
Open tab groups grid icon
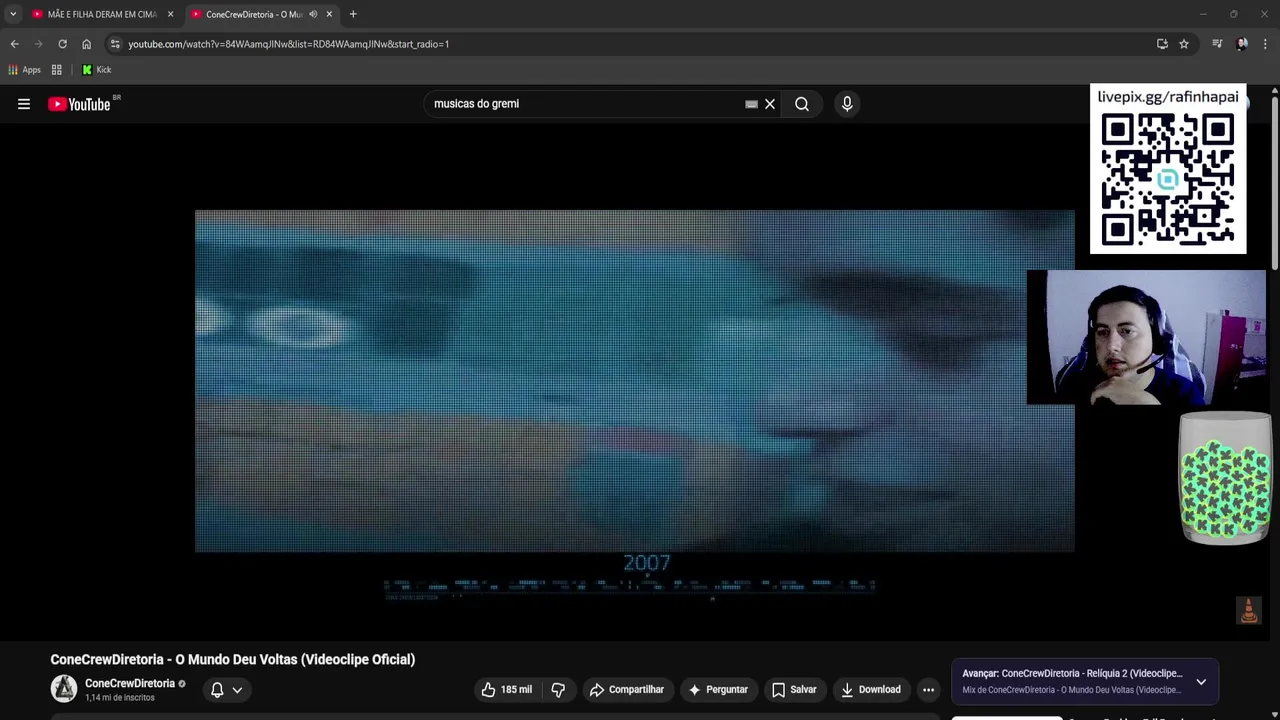tap(57, 70)
